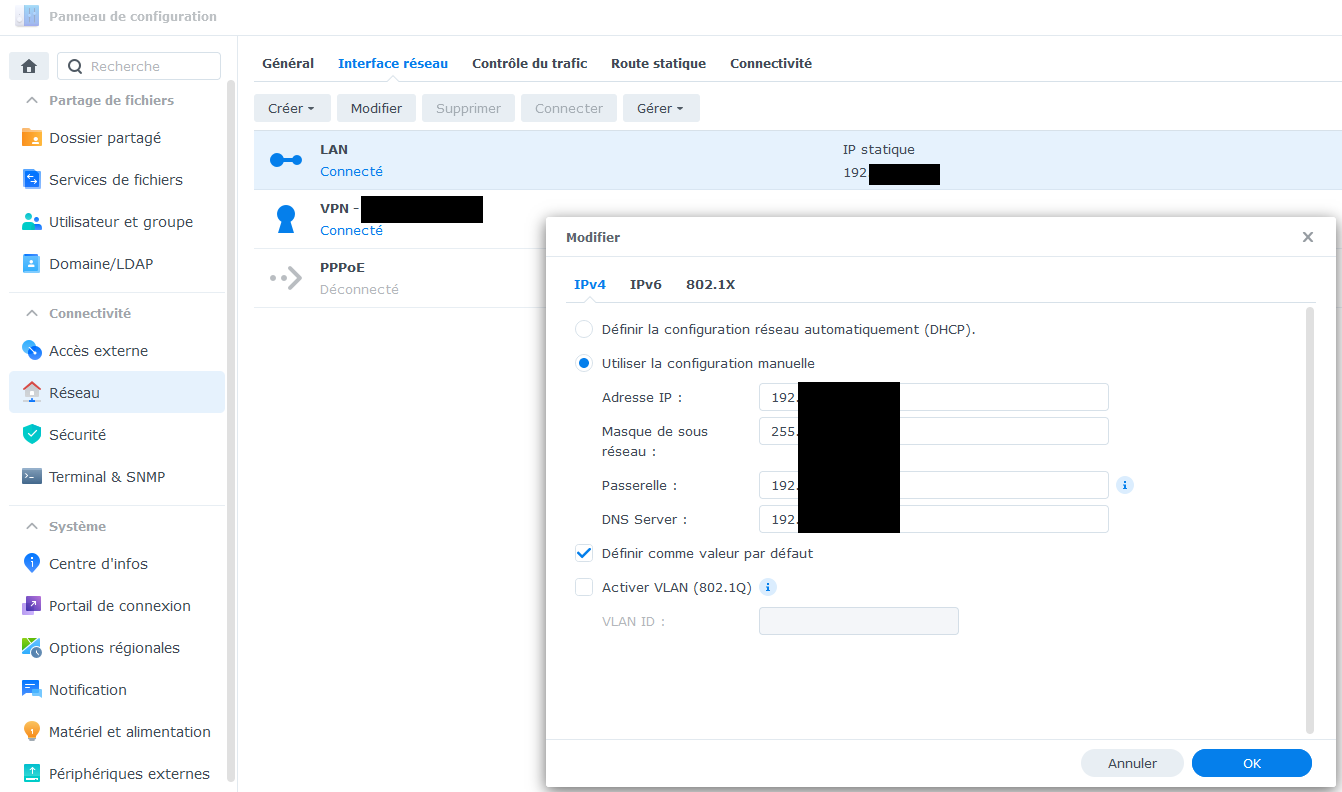Click info icon beside Activer VLAN
This screenshot has width=1342, height=792.
pyautogui.click(x=768, y=587)
